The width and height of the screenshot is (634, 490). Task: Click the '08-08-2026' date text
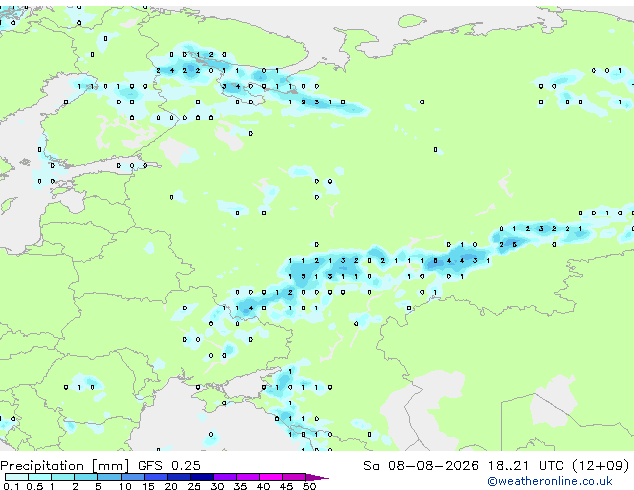(x=433, y=466)
